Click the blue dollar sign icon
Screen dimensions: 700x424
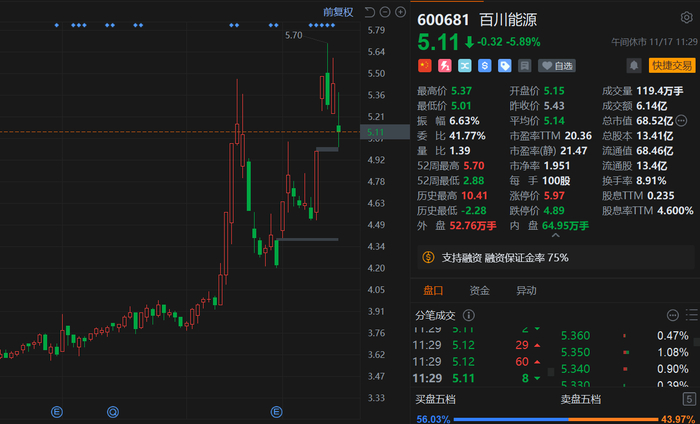tap(485, 66)
